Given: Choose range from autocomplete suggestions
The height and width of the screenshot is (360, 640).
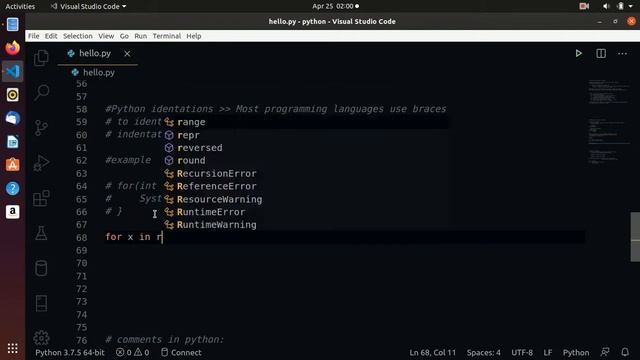Looking at the screenshot, I should (x=305, y=122).
